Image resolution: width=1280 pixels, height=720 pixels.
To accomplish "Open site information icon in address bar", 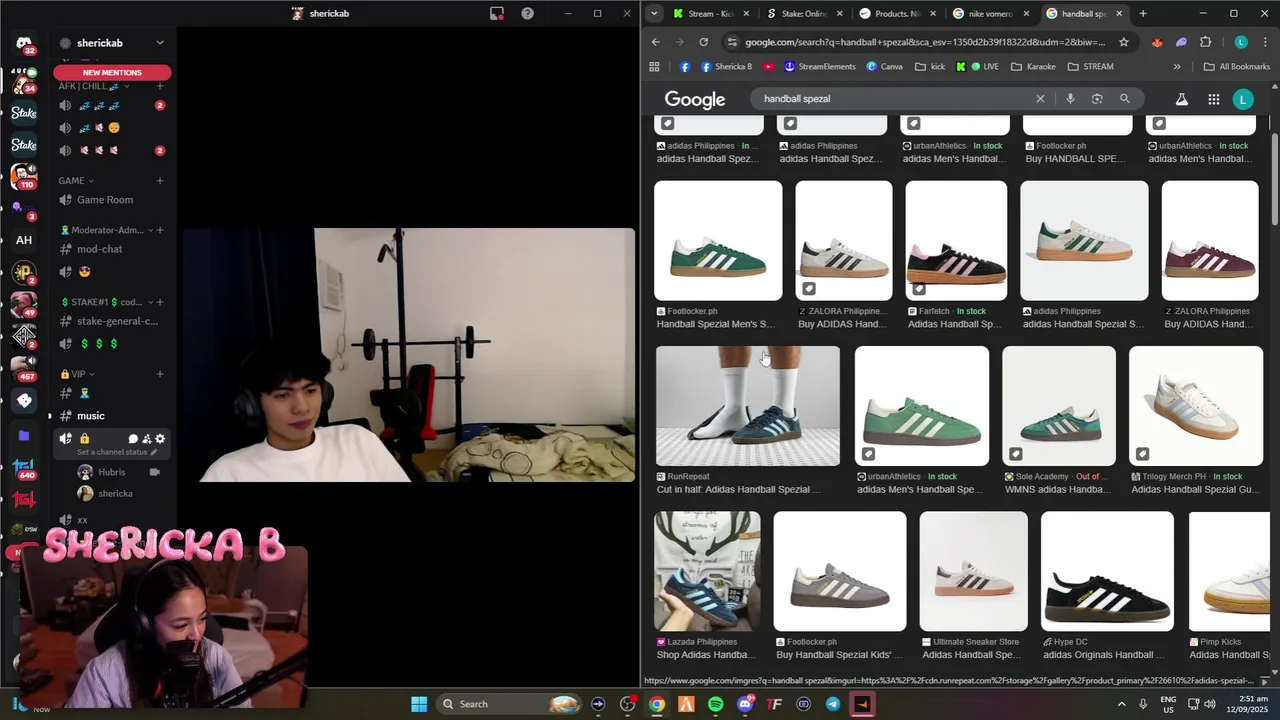I will [x=732, y=42].
